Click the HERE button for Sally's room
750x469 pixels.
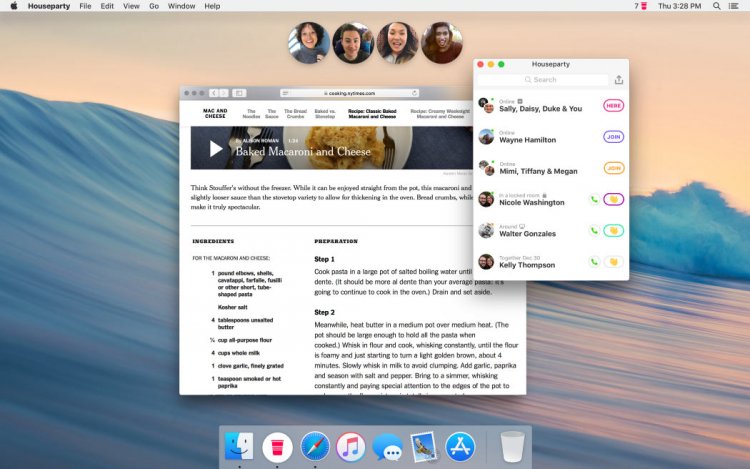[x=614, y=106]
